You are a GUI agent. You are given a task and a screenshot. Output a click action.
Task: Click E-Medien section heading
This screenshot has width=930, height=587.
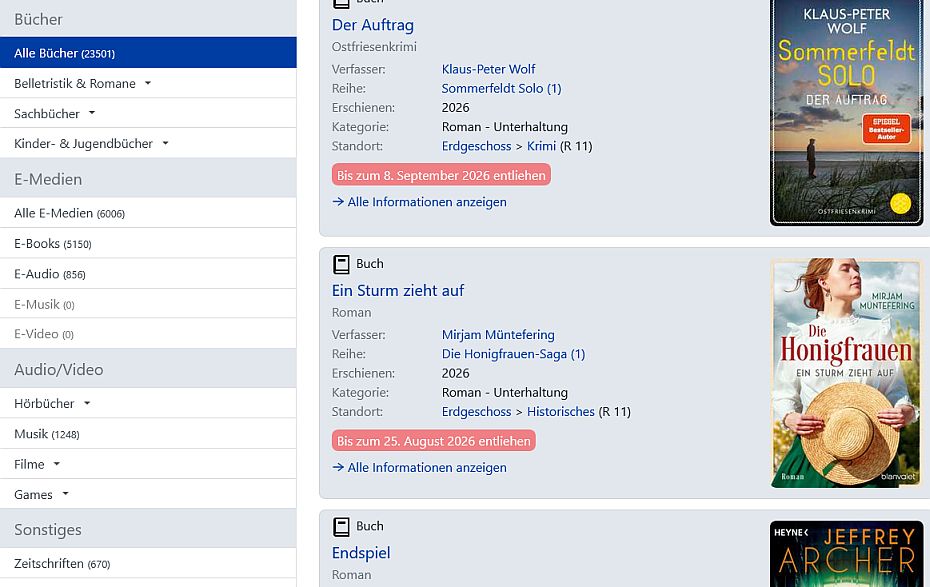[48, 179]
